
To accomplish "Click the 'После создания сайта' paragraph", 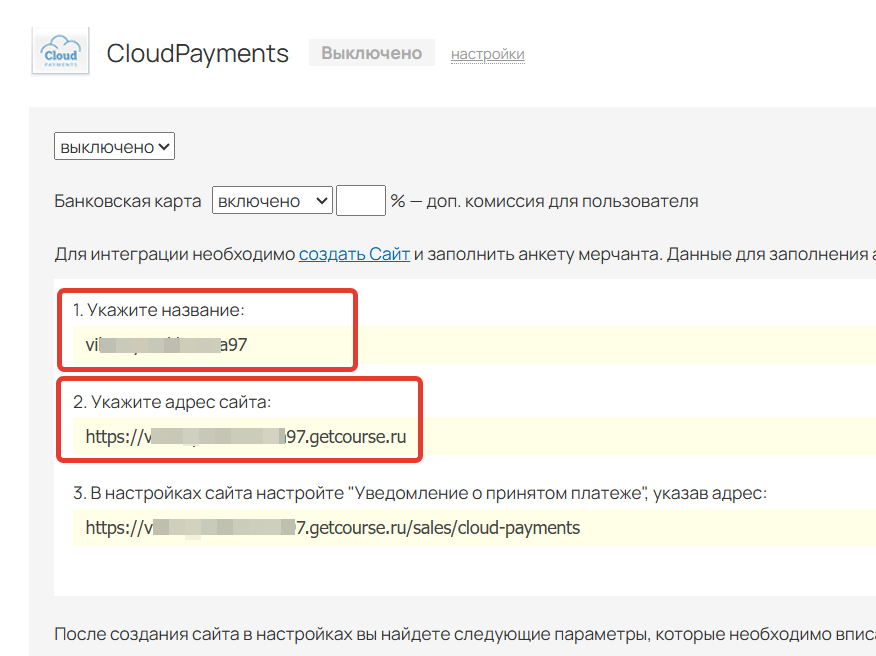I will [x=465, y=634].
